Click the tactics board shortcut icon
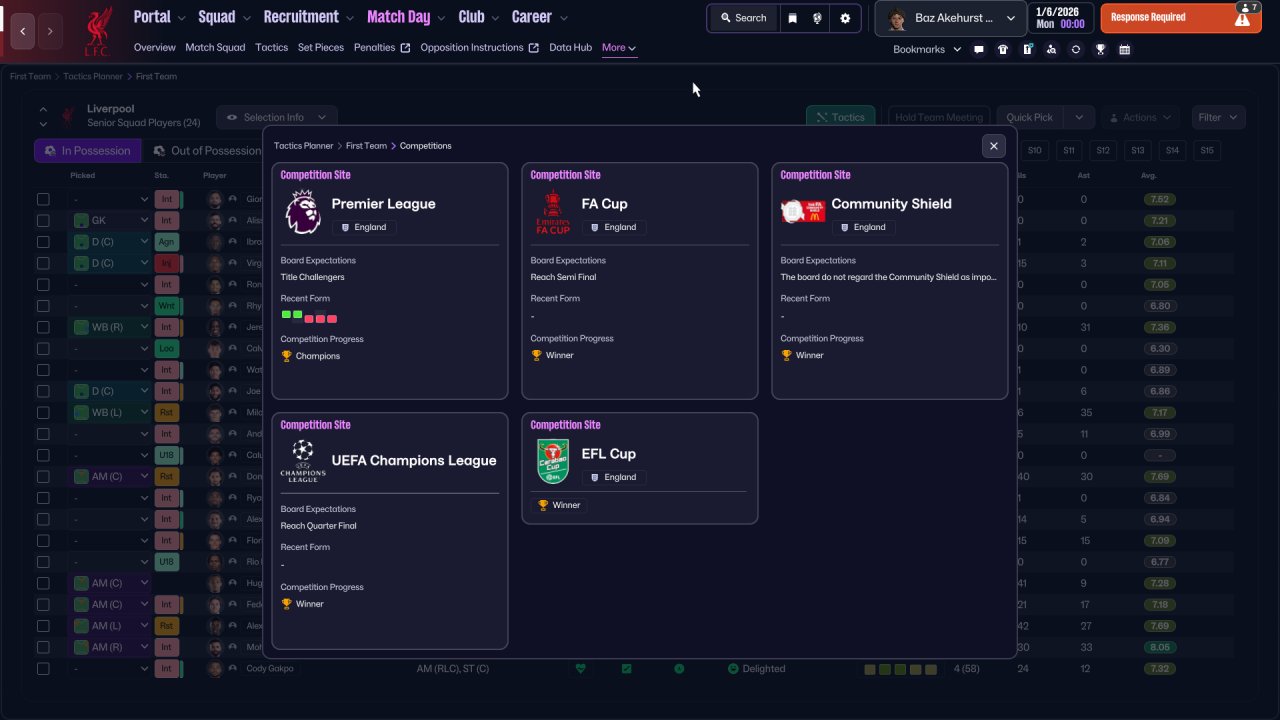This screenshot has height=720, width=1280. 1027,49
